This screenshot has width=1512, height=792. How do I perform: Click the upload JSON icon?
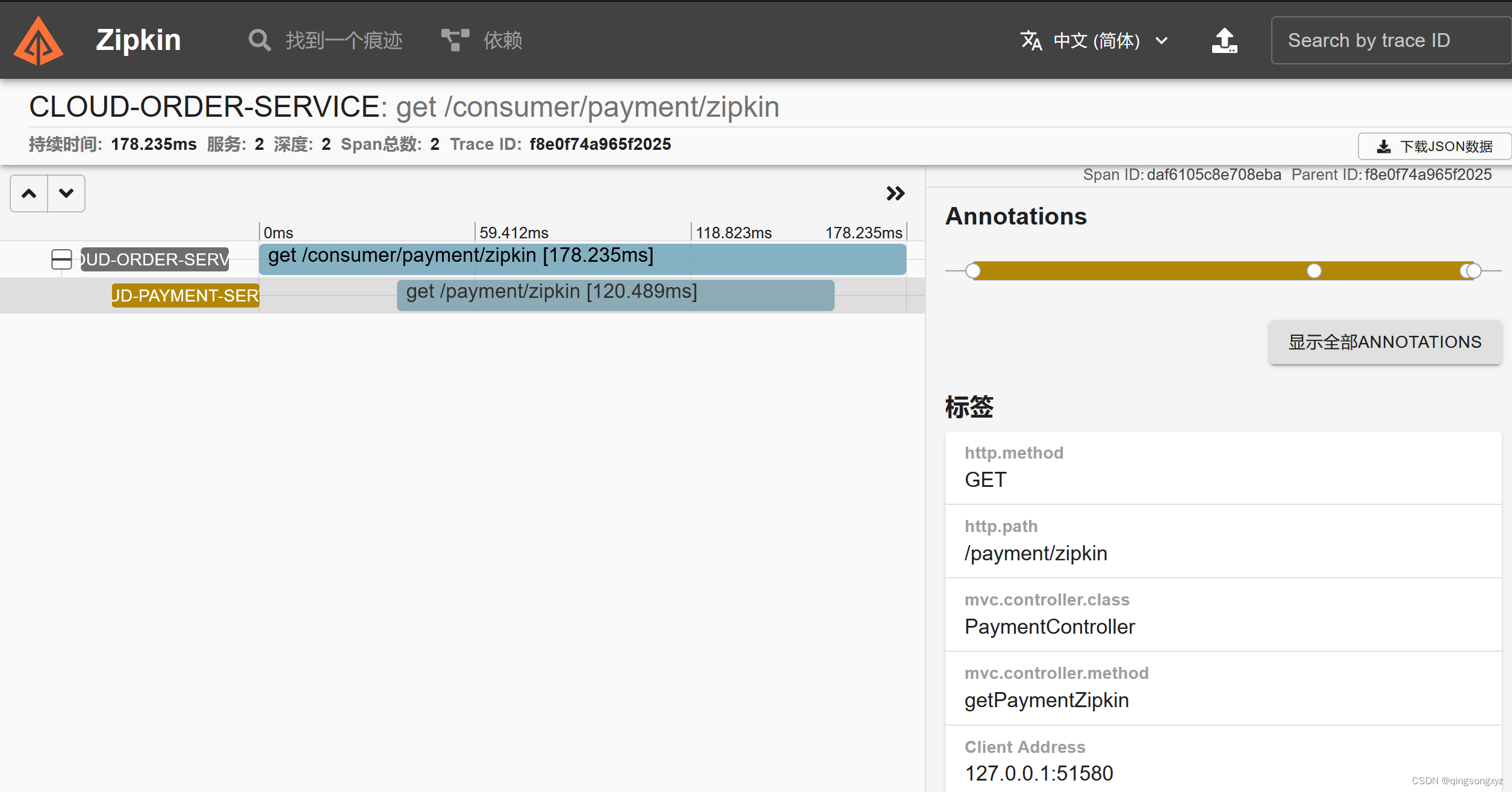pyautogui.click(x=1224, y=40)
